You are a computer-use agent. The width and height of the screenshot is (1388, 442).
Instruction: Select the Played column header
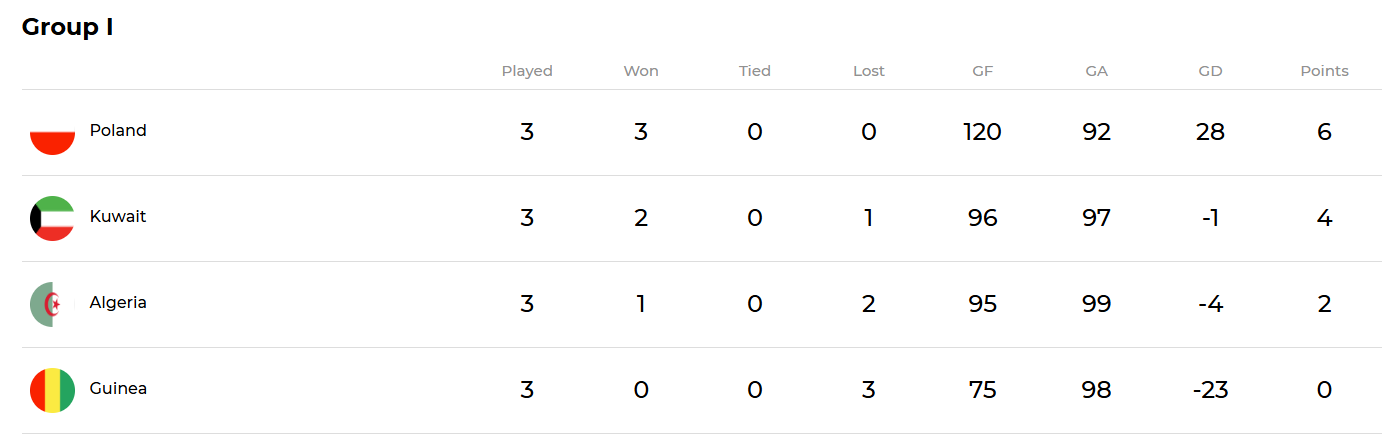coord(527,71)
